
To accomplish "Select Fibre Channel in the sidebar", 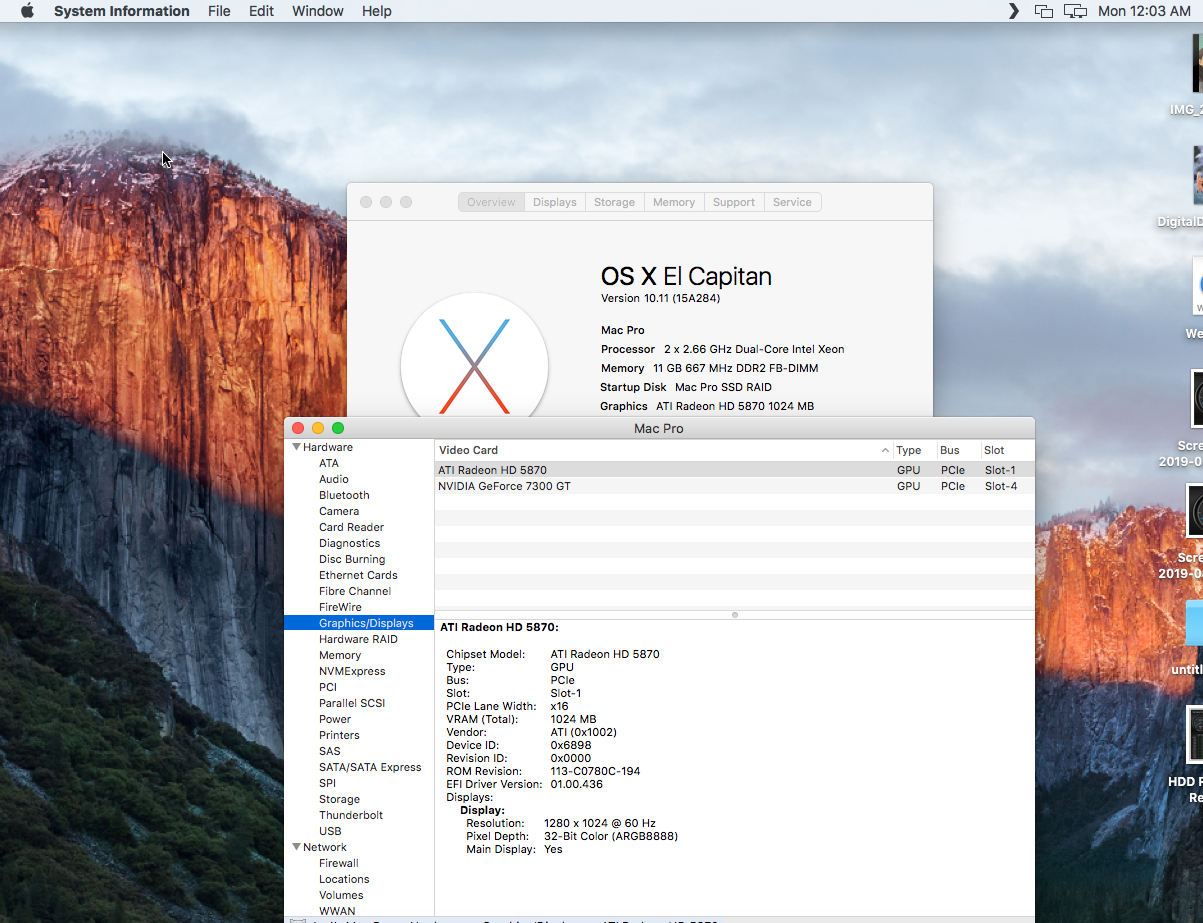I will click(355, 591).
